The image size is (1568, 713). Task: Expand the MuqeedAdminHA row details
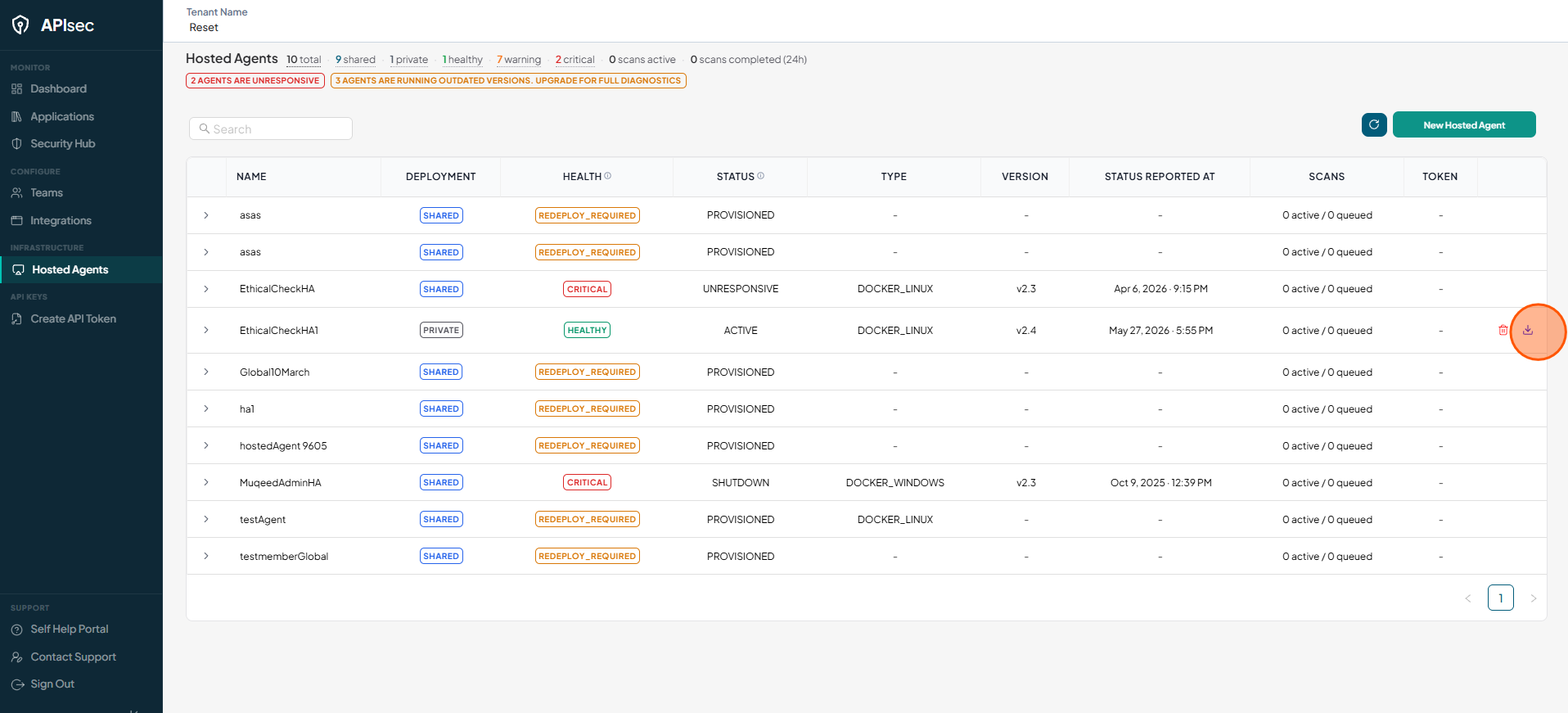[206, 482]
